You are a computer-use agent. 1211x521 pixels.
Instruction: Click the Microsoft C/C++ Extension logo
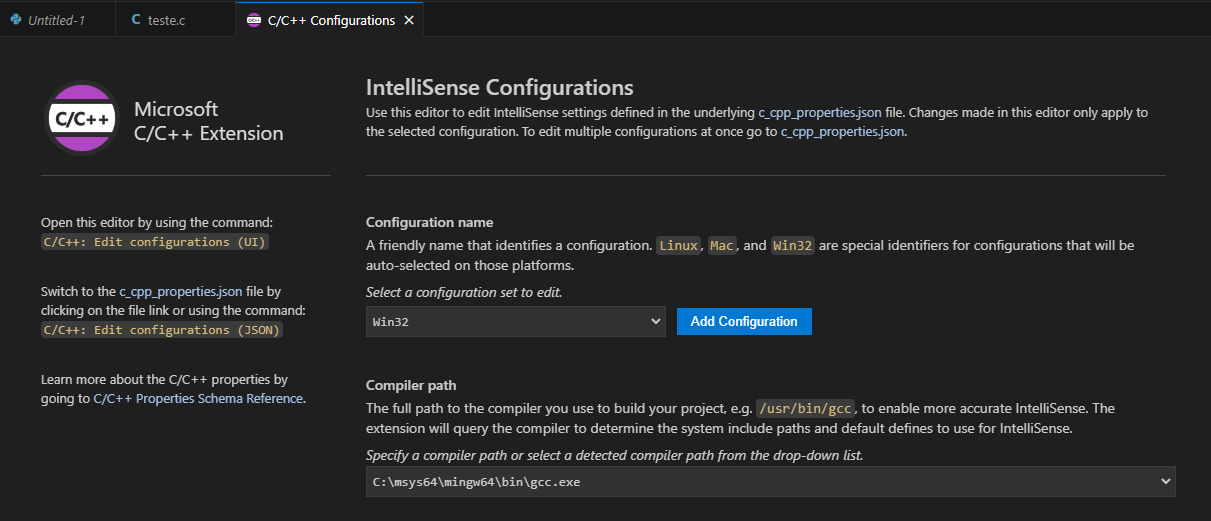(x=82, y=119)
